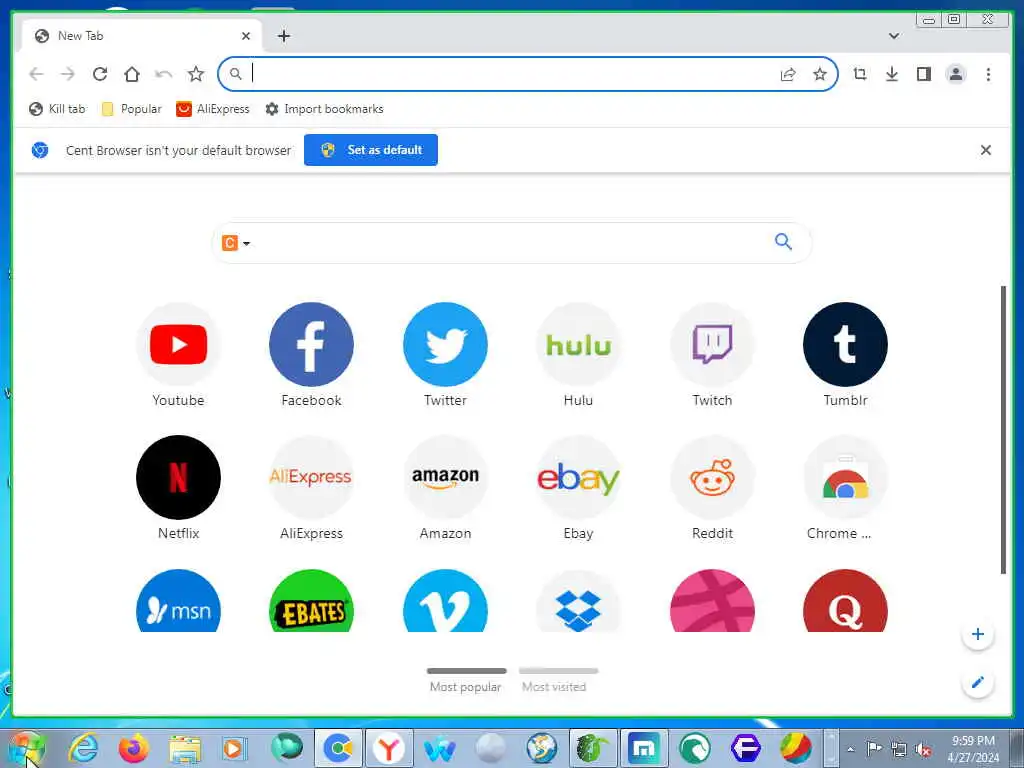This screenshot has width=1024, height=768.
Task: Click Import bookmarks link
Action: pos(325,109)
